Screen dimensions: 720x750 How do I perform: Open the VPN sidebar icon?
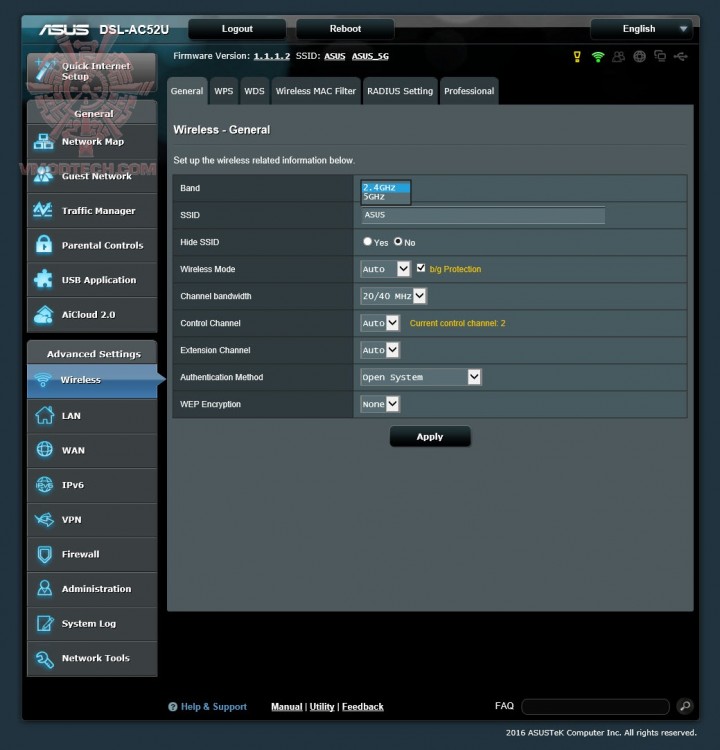click(x=44, y=519)
